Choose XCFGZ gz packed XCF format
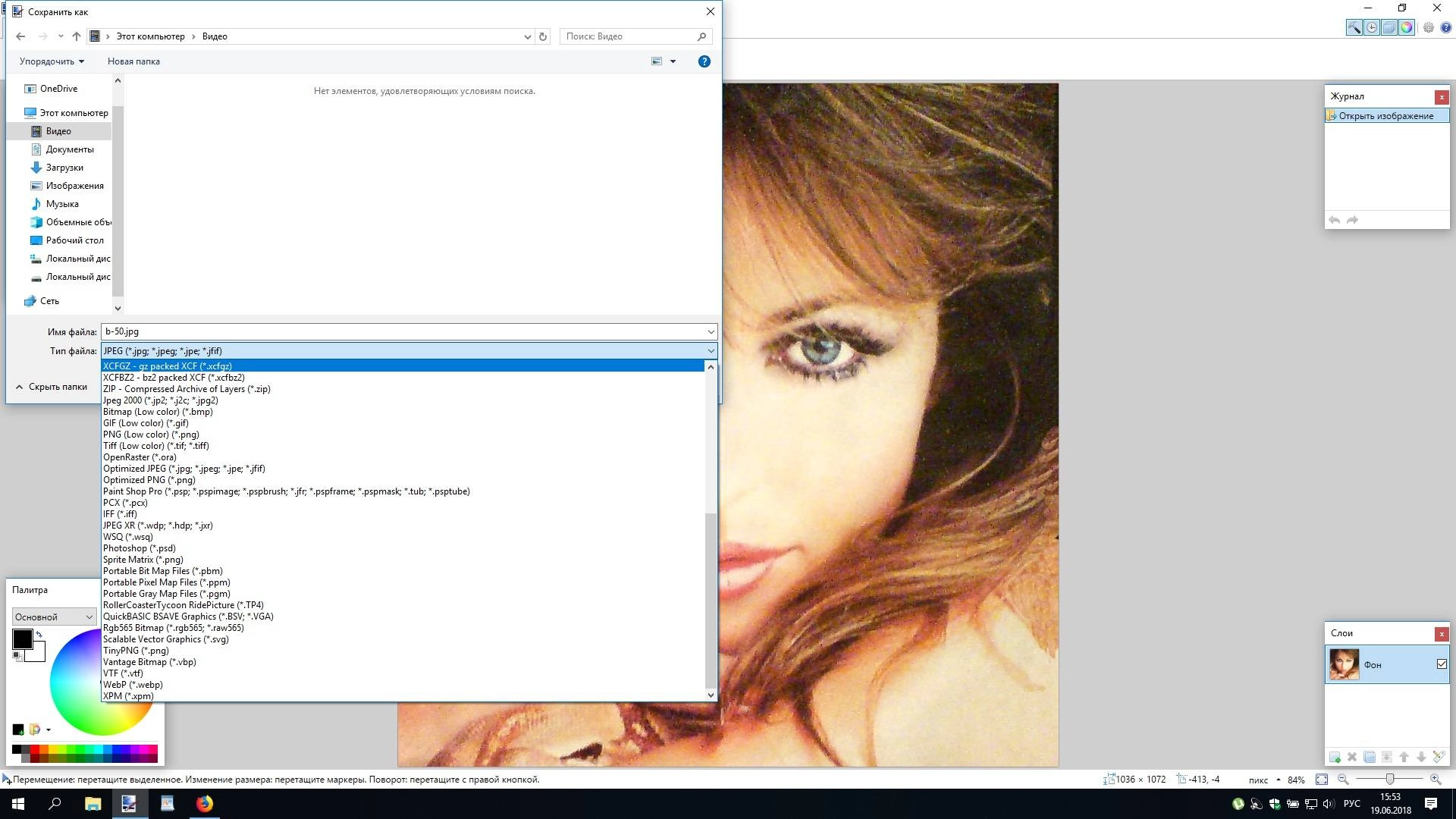Viewport: 1456px width, 819px height. click(x=403, y=366)
